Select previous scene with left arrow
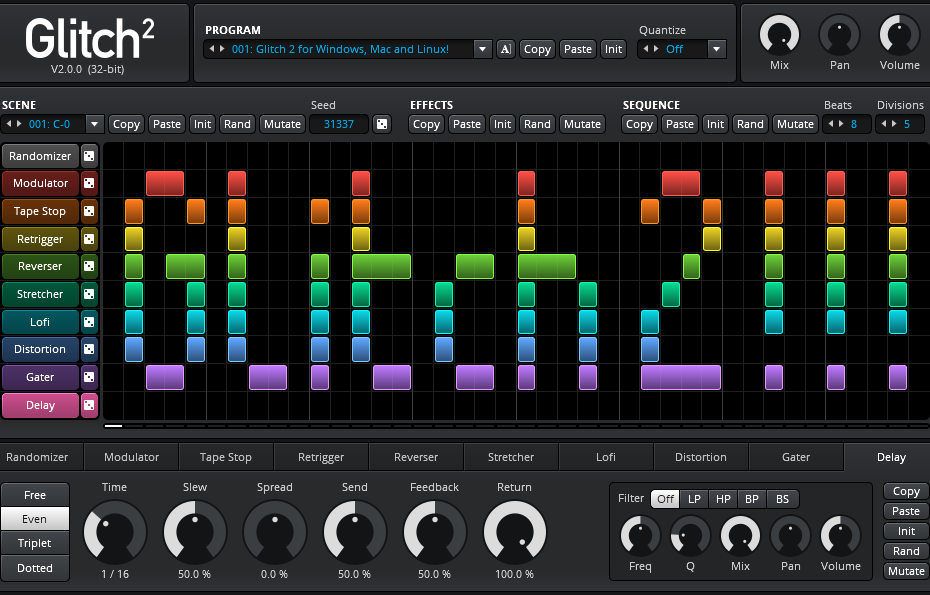The height and width of the screenshot is (595, 930). pos(9,124)
